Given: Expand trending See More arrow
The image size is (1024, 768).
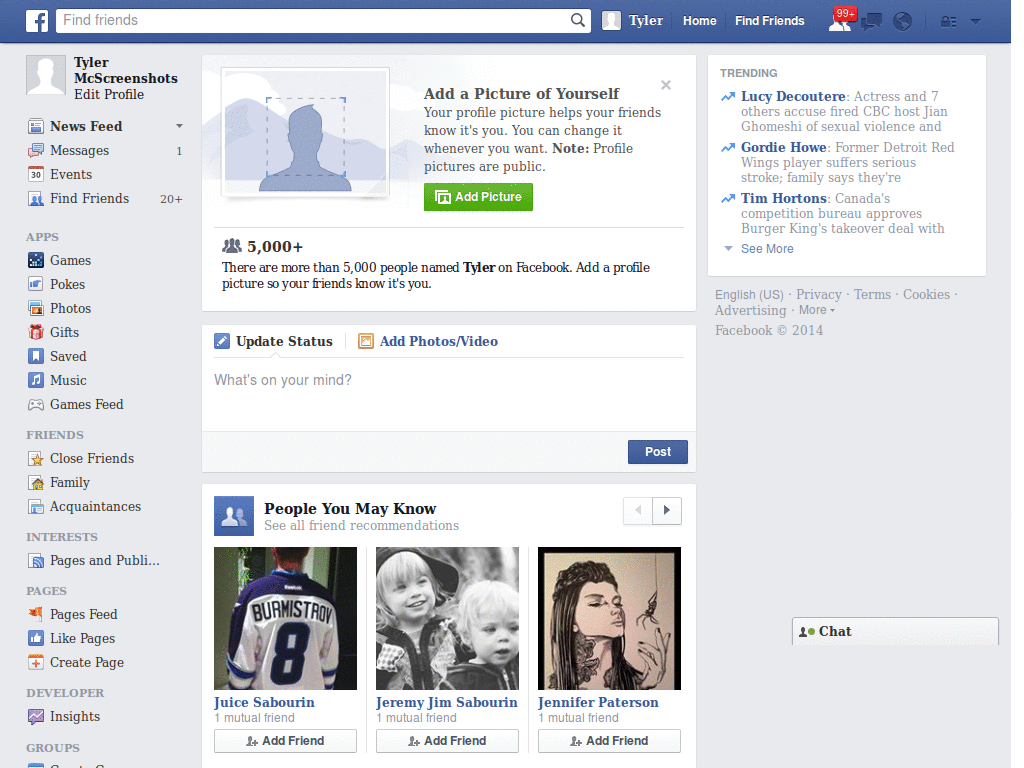Looking at the screenshot, I should click(728, 248).
